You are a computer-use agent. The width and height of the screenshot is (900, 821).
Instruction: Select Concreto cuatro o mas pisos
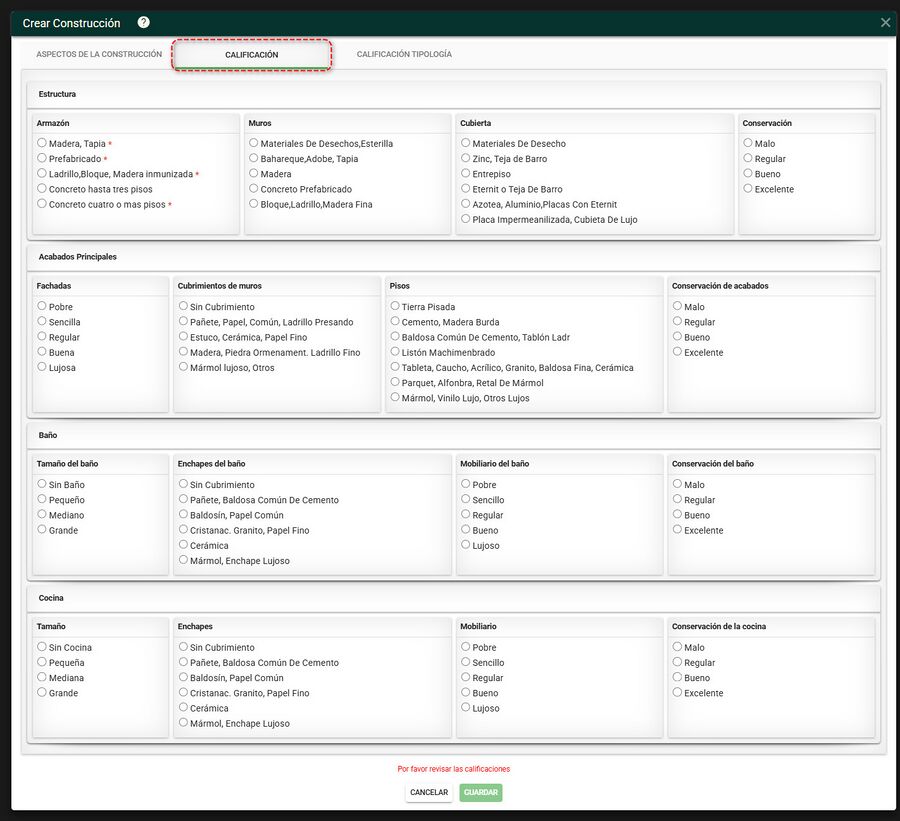(x=42, y=203)
